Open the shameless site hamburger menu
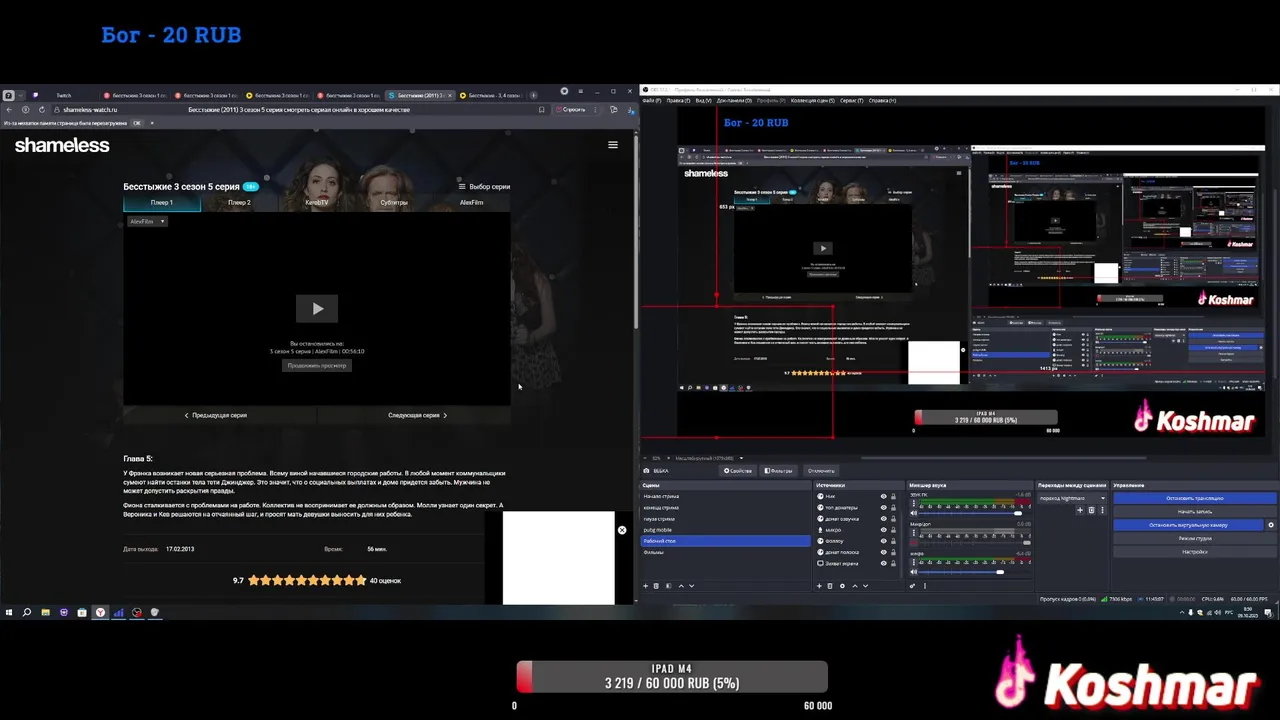The image size is (1280, 720). coord(613,145)
